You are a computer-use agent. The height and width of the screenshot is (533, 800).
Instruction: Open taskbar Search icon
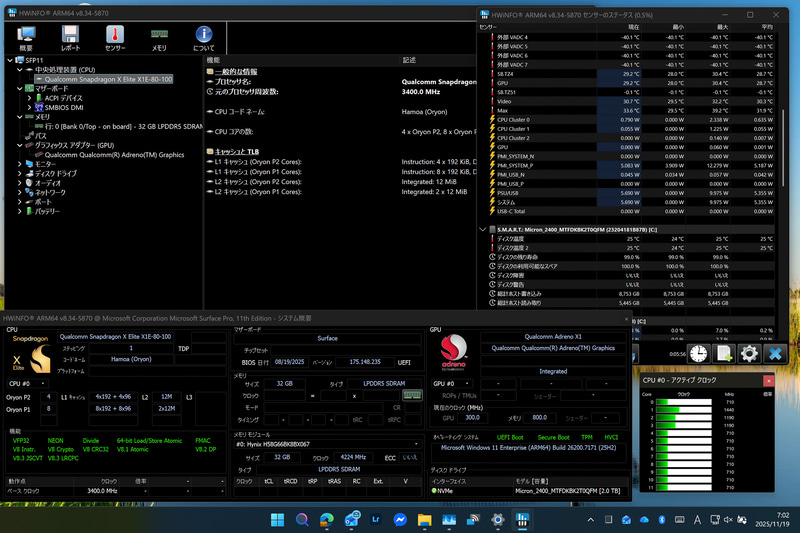(x=302, y=520)
